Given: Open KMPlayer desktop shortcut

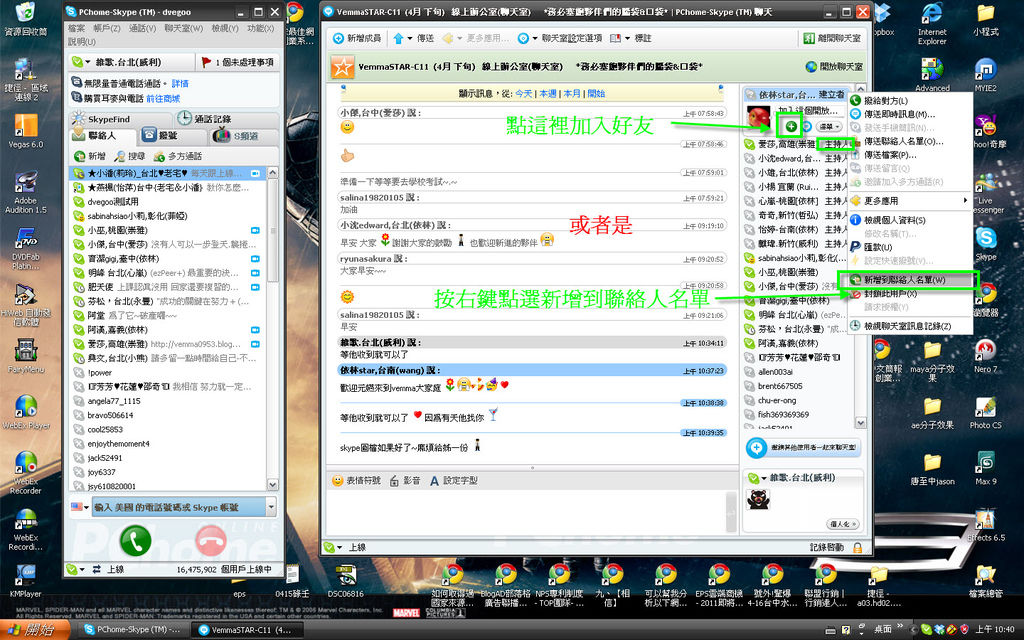Looking at the screenshot, I should tap(25, 580).
